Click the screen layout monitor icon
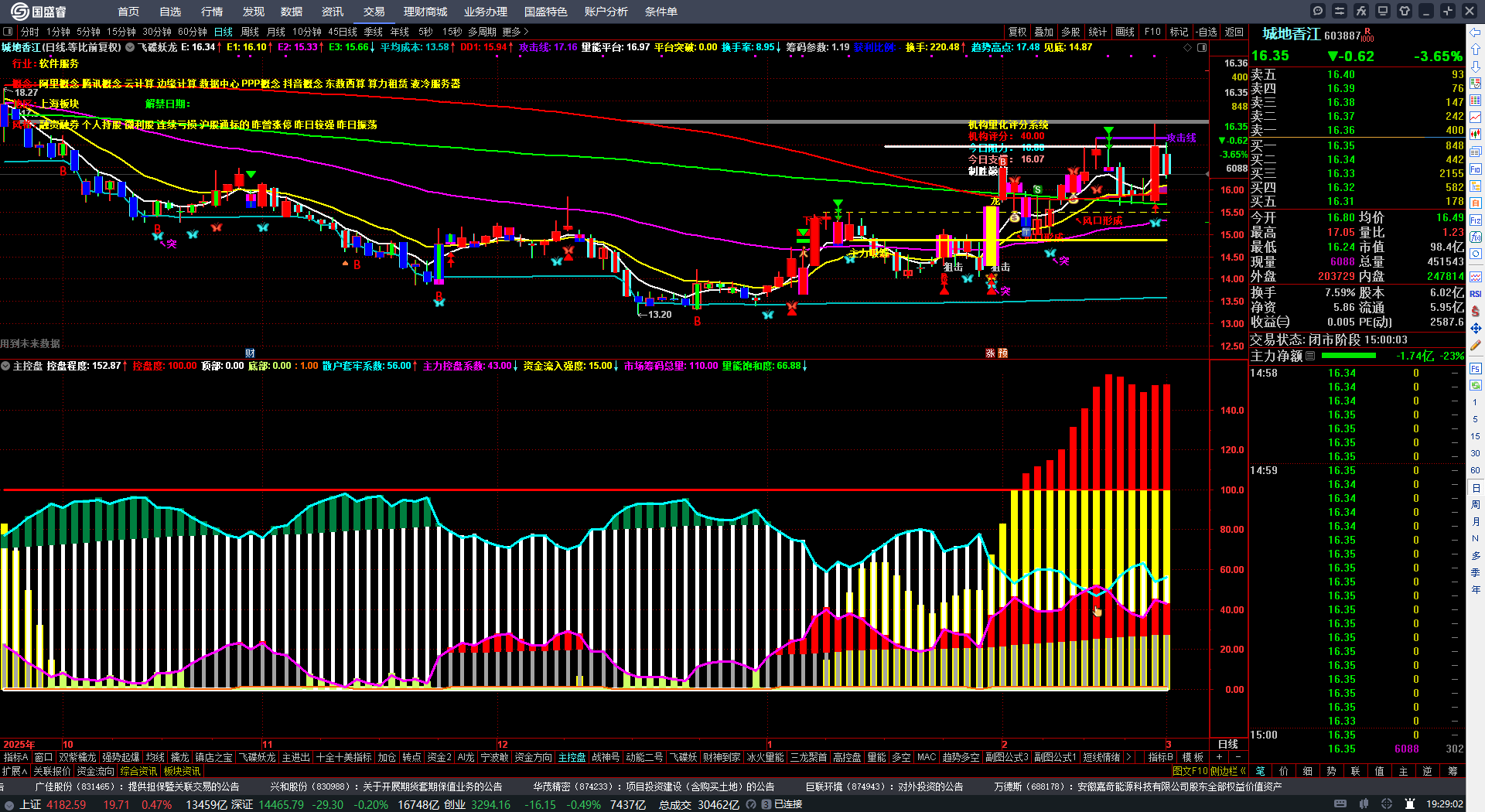 click(1383, 11)
